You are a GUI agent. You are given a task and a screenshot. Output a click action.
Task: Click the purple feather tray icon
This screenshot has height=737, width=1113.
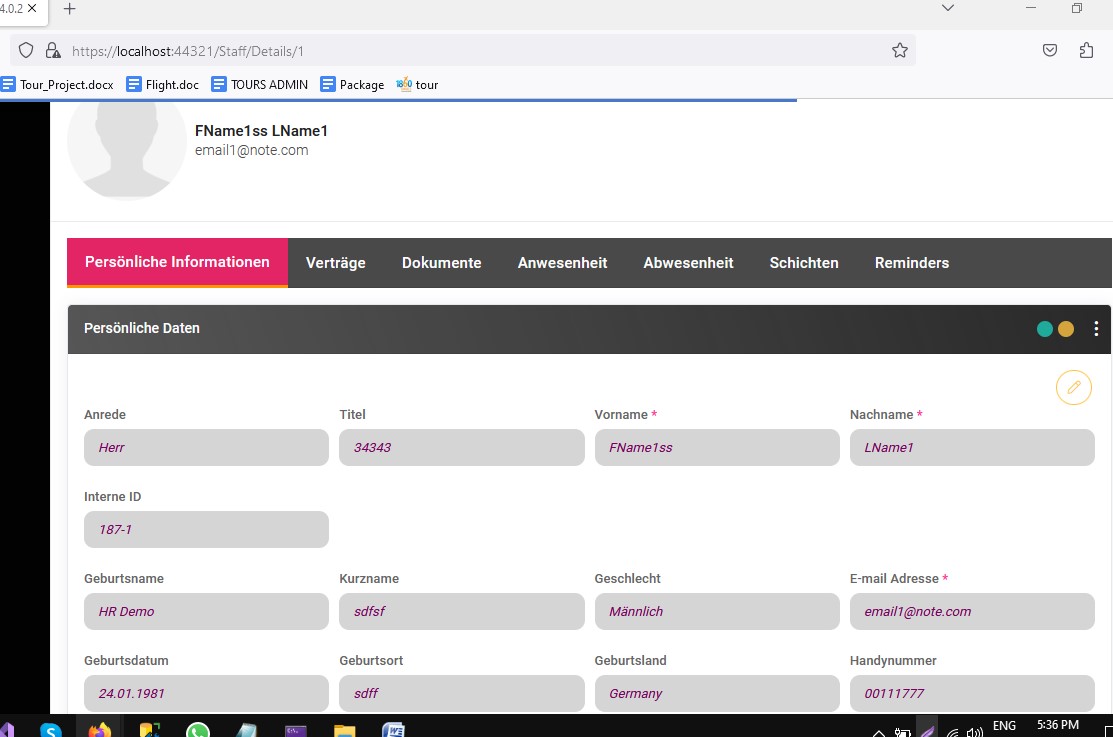coord(927,730)
